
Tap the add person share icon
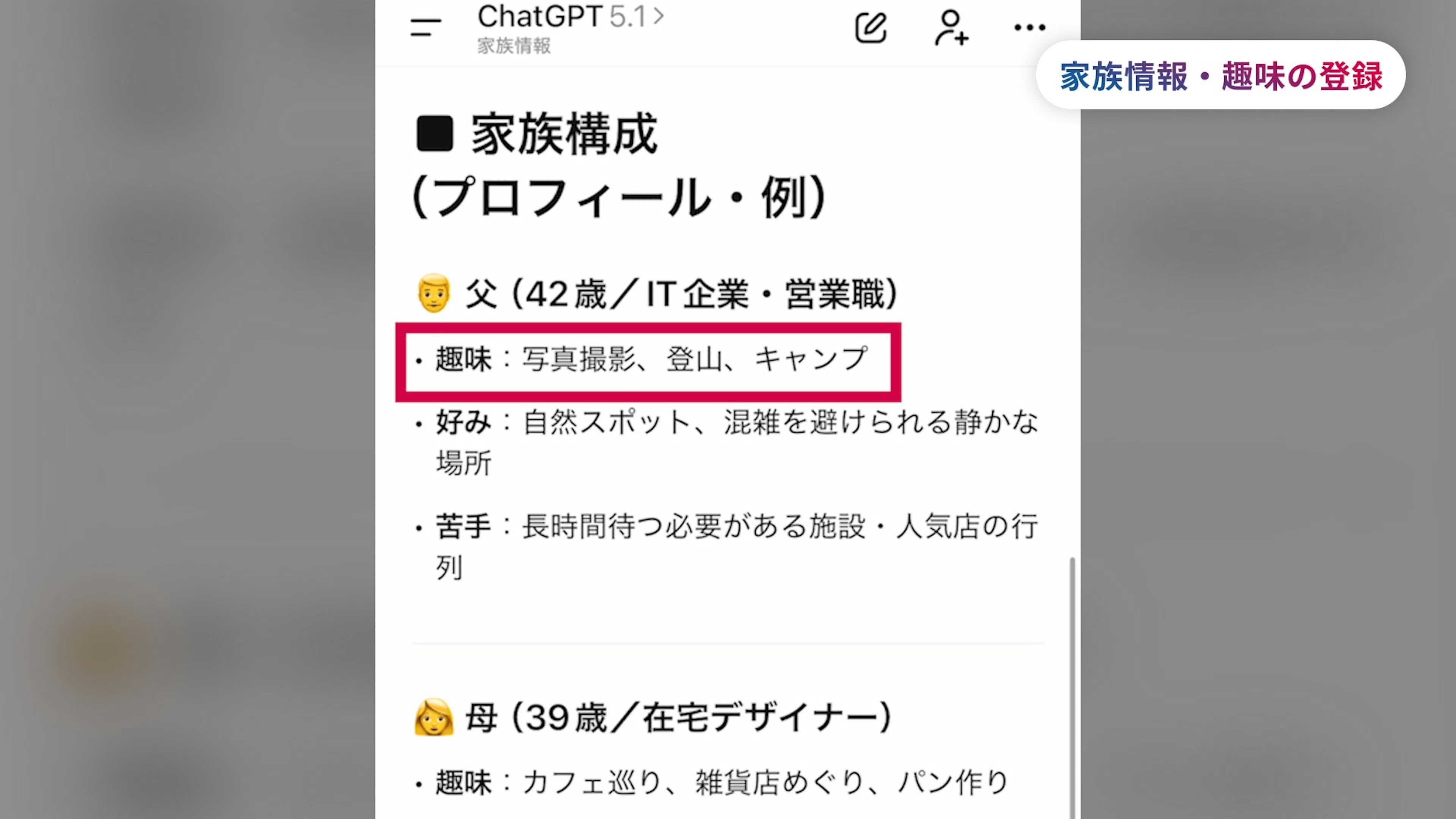click(951, 28)
